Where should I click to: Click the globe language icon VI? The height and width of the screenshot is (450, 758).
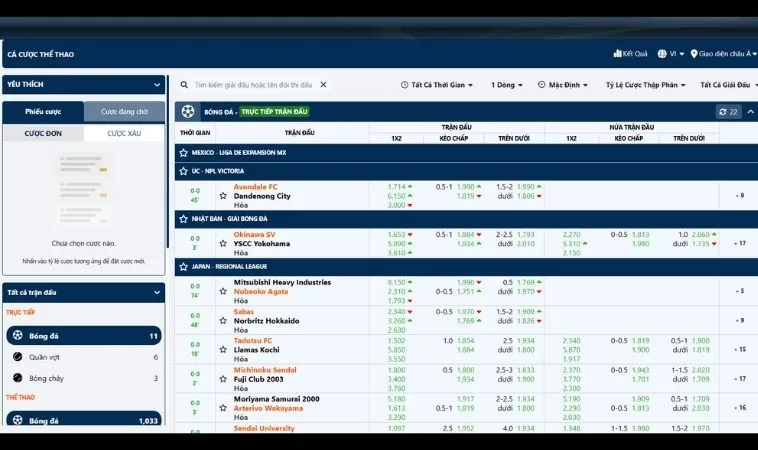[662, 54]
